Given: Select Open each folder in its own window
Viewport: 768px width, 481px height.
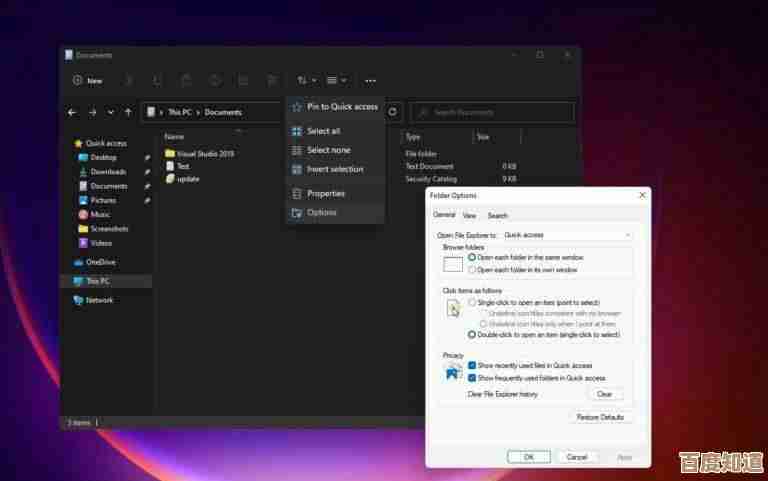Looking at the screenshot, I should [x=472, y=269].
